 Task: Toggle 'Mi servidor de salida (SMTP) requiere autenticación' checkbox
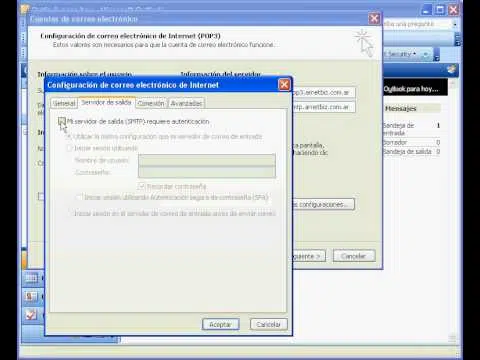[x=62, y=121]
